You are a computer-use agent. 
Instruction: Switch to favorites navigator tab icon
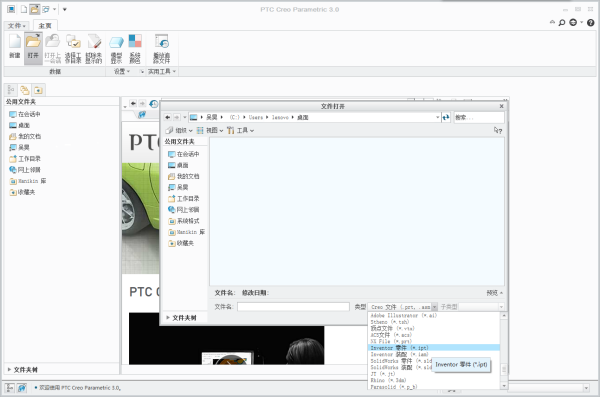[x=38, y=90]
